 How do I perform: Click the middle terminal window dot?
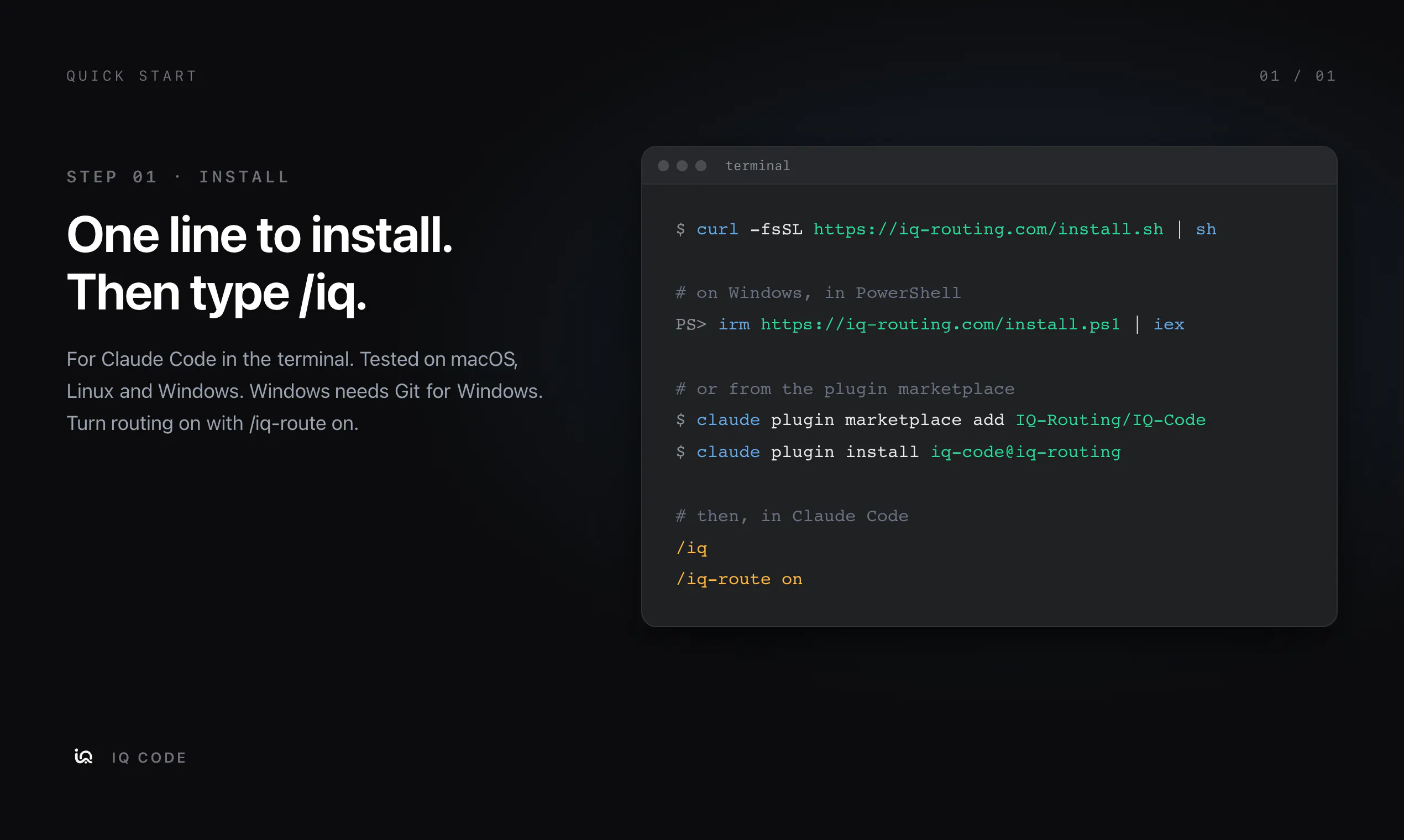coord(682,166)
